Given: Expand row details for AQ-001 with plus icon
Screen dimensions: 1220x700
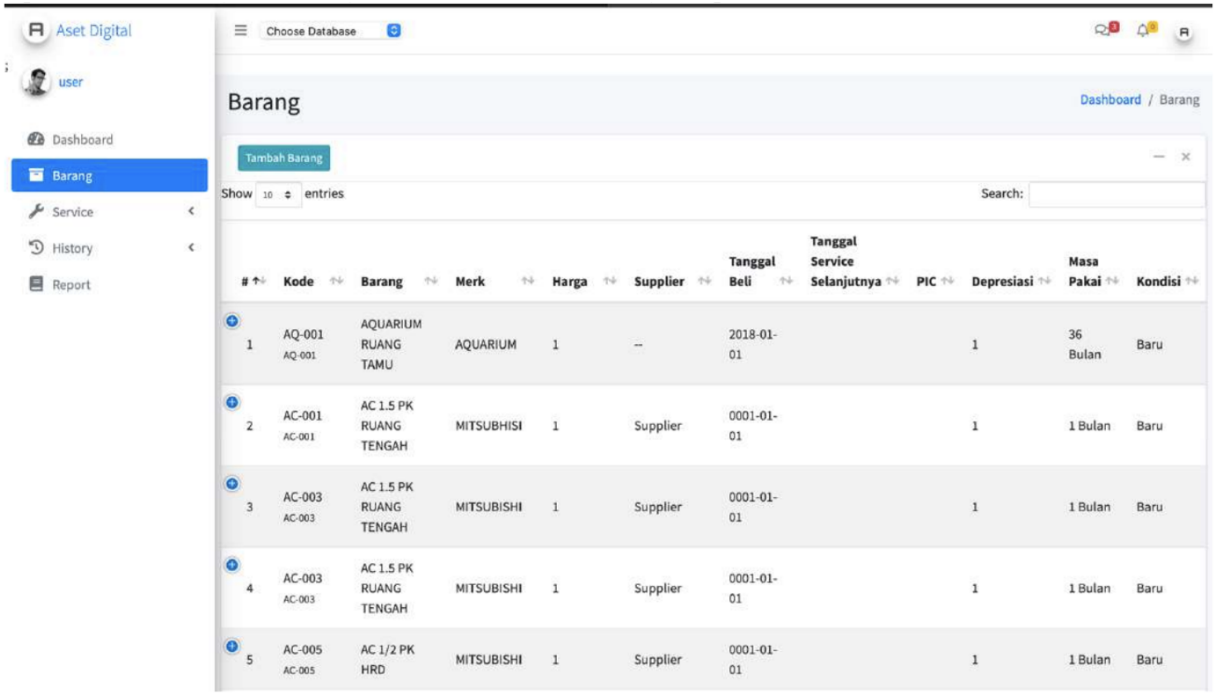Looking at the screenshot, I should [232, 321].
